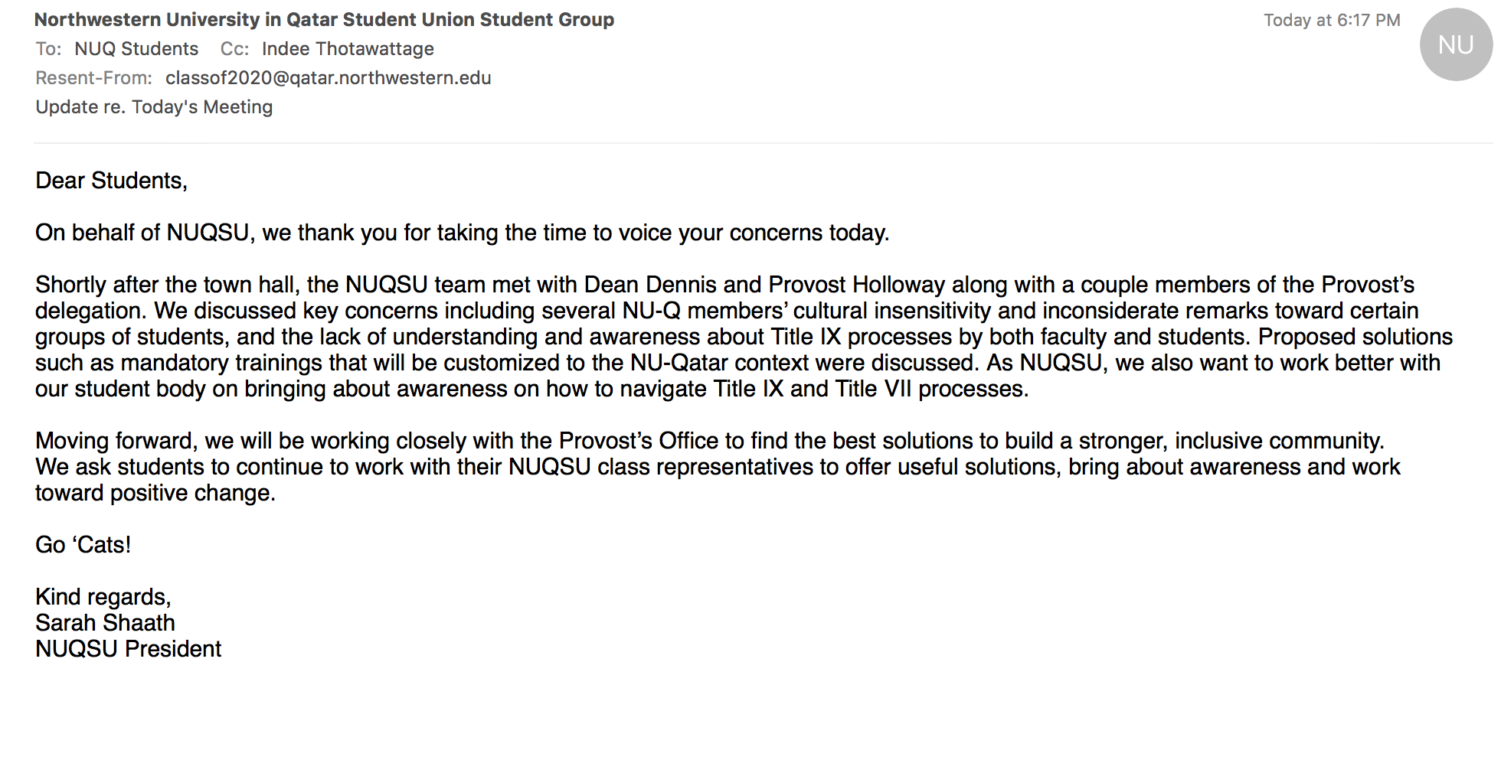Click the Go 'Cats! line
Screen dimensions: 1501x773
(x=83, y=545)
